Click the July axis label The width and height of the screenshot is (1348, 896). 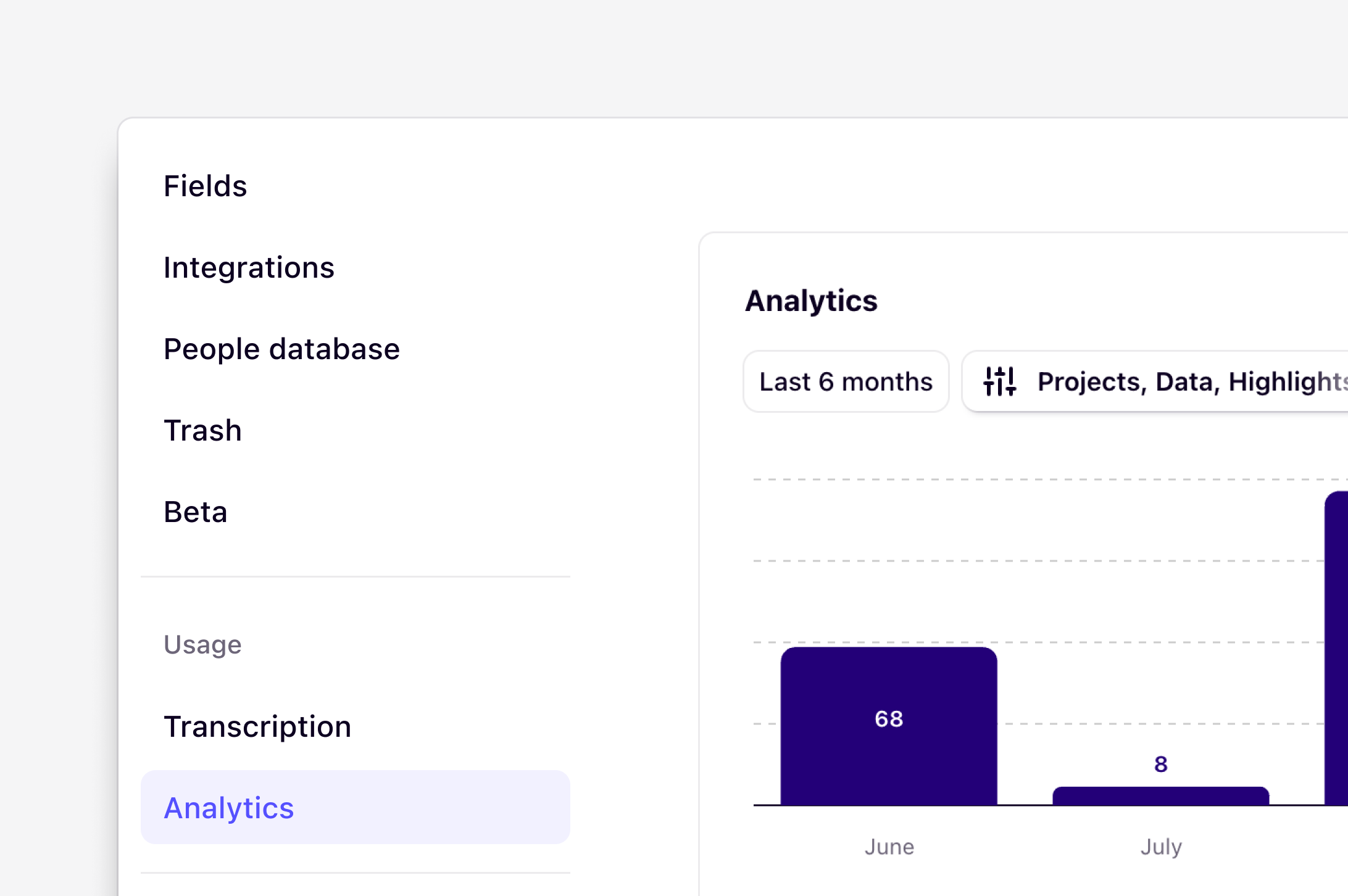[x=1160, y=846]
